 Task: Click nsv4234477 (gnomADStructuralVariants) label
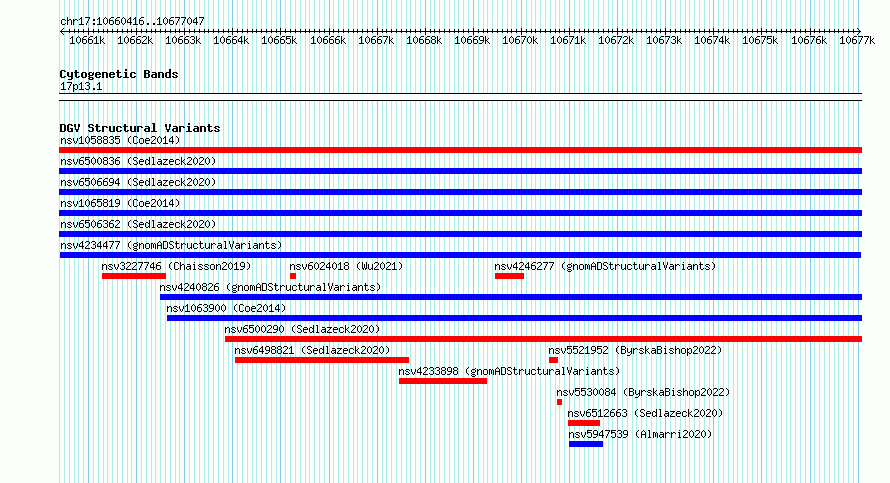tap(171, 245)
